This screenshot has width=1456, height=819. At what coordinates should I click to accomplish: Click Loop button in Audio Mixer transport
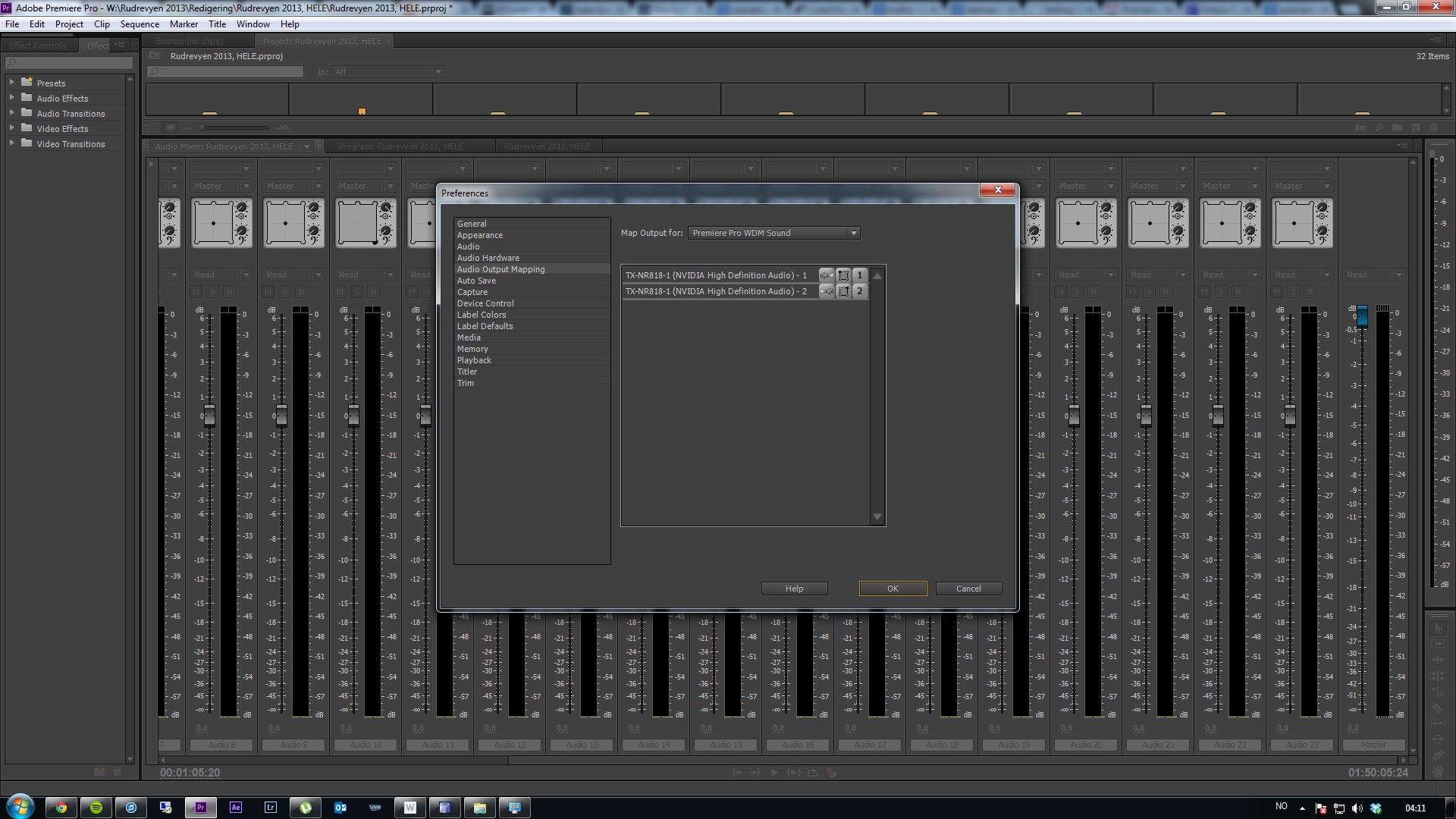pos(813,772)
